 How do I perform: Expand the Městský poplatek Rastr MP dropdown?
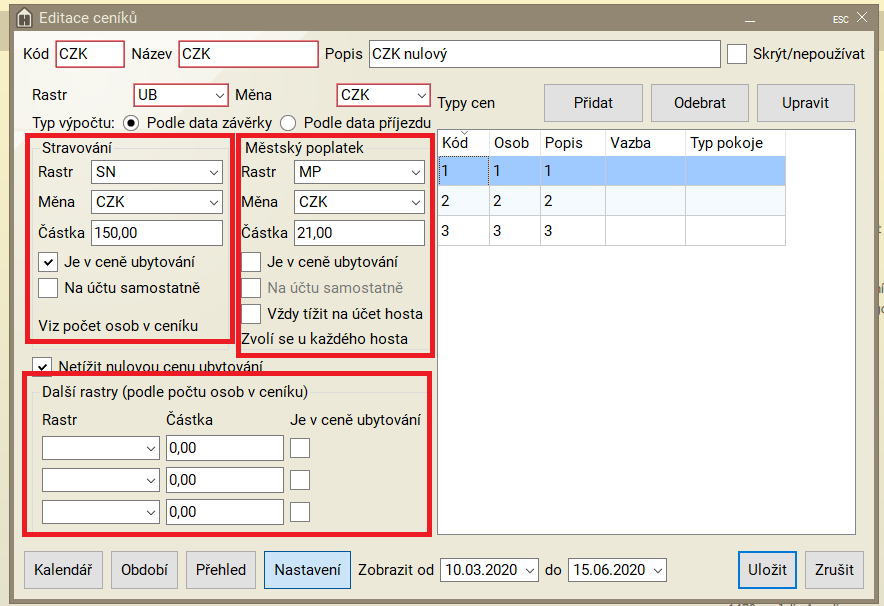tap(360, 172)
